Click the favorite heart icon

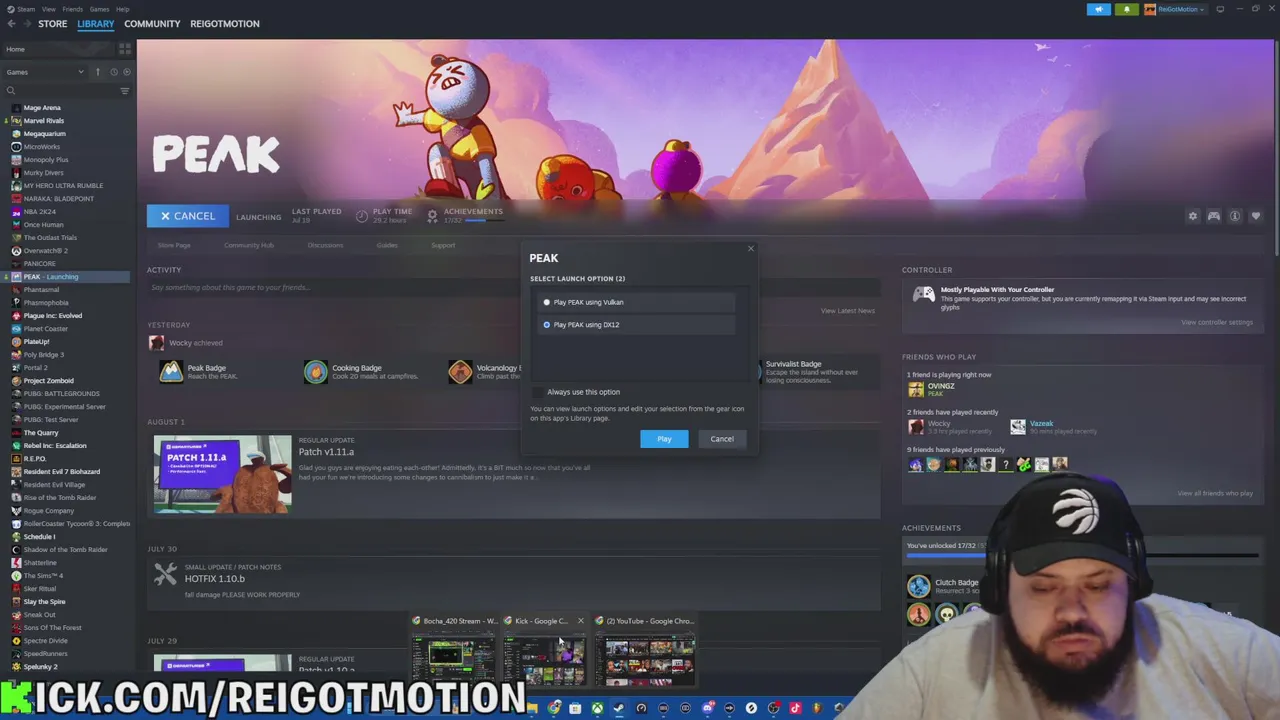point(1256,216)
